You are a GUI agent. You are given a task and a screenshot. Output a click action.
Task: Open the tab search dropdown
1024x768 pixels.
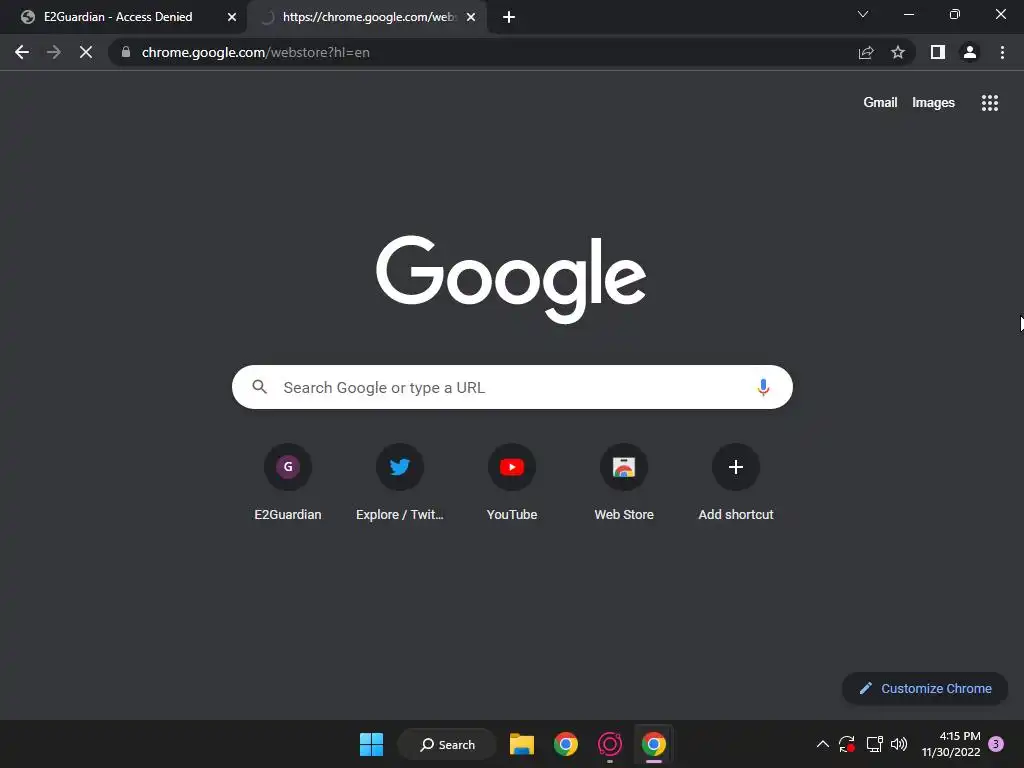coord(863,14)
